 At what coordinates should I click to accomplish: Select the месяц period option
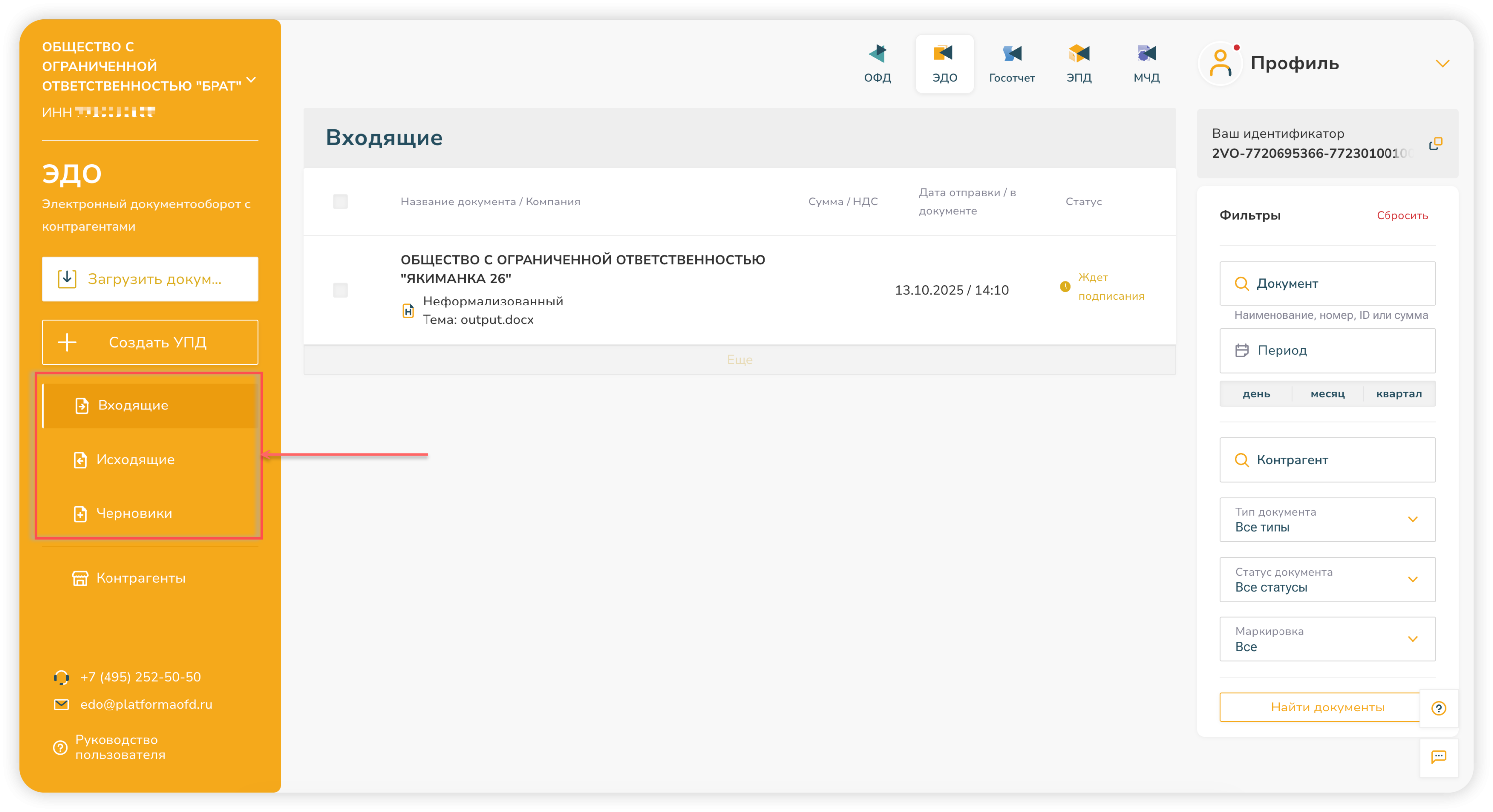(x=1327, y=394)
